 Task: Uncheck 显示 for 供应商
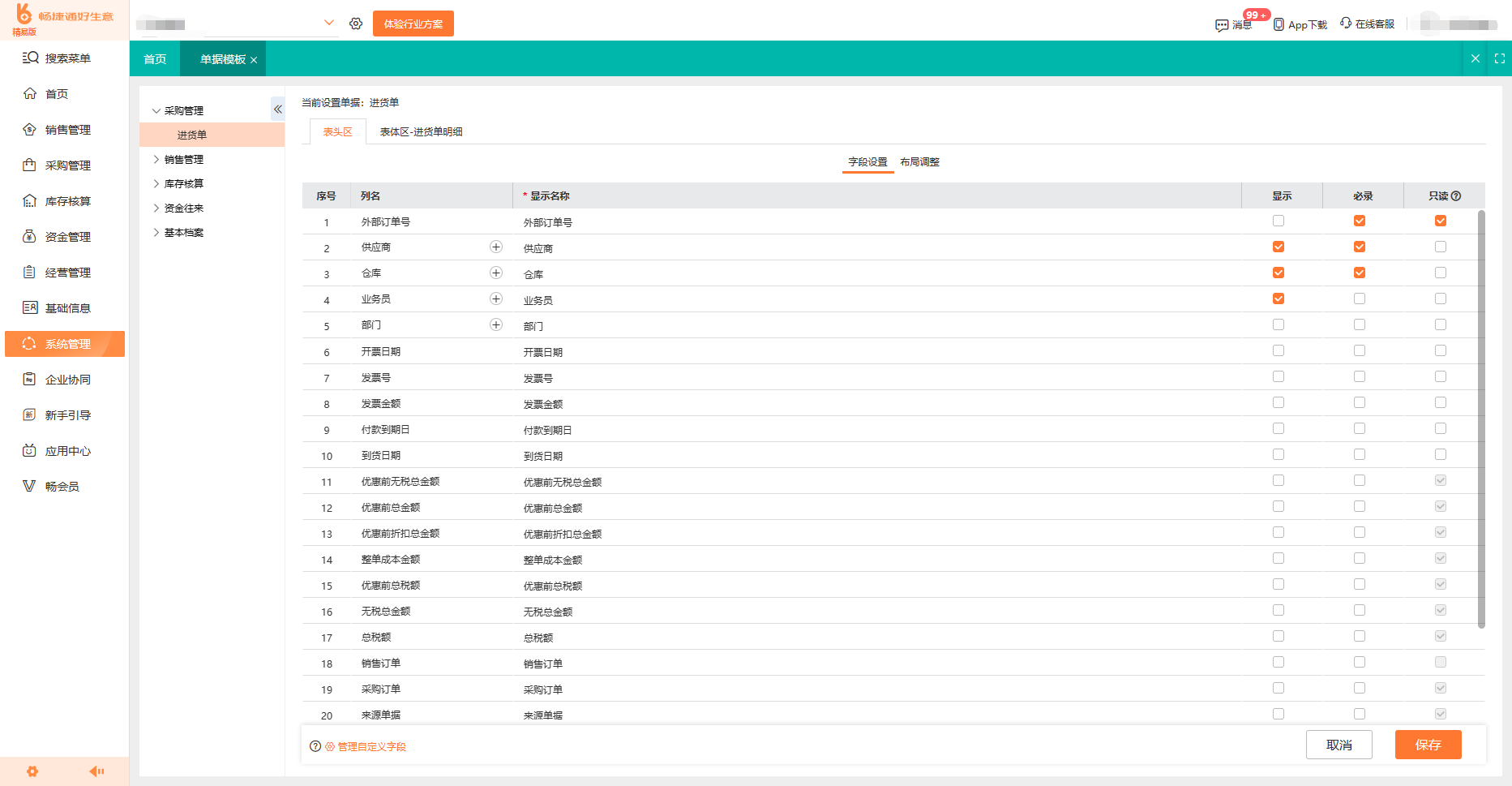pos(1279,247)
